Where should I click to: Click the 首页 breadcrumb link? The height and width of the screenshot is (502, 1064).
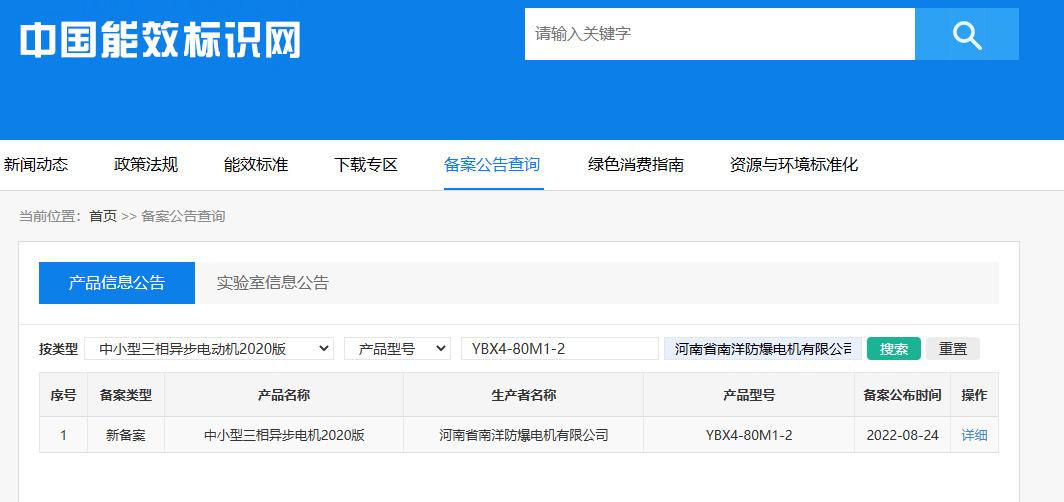click(x=103, y=216)
